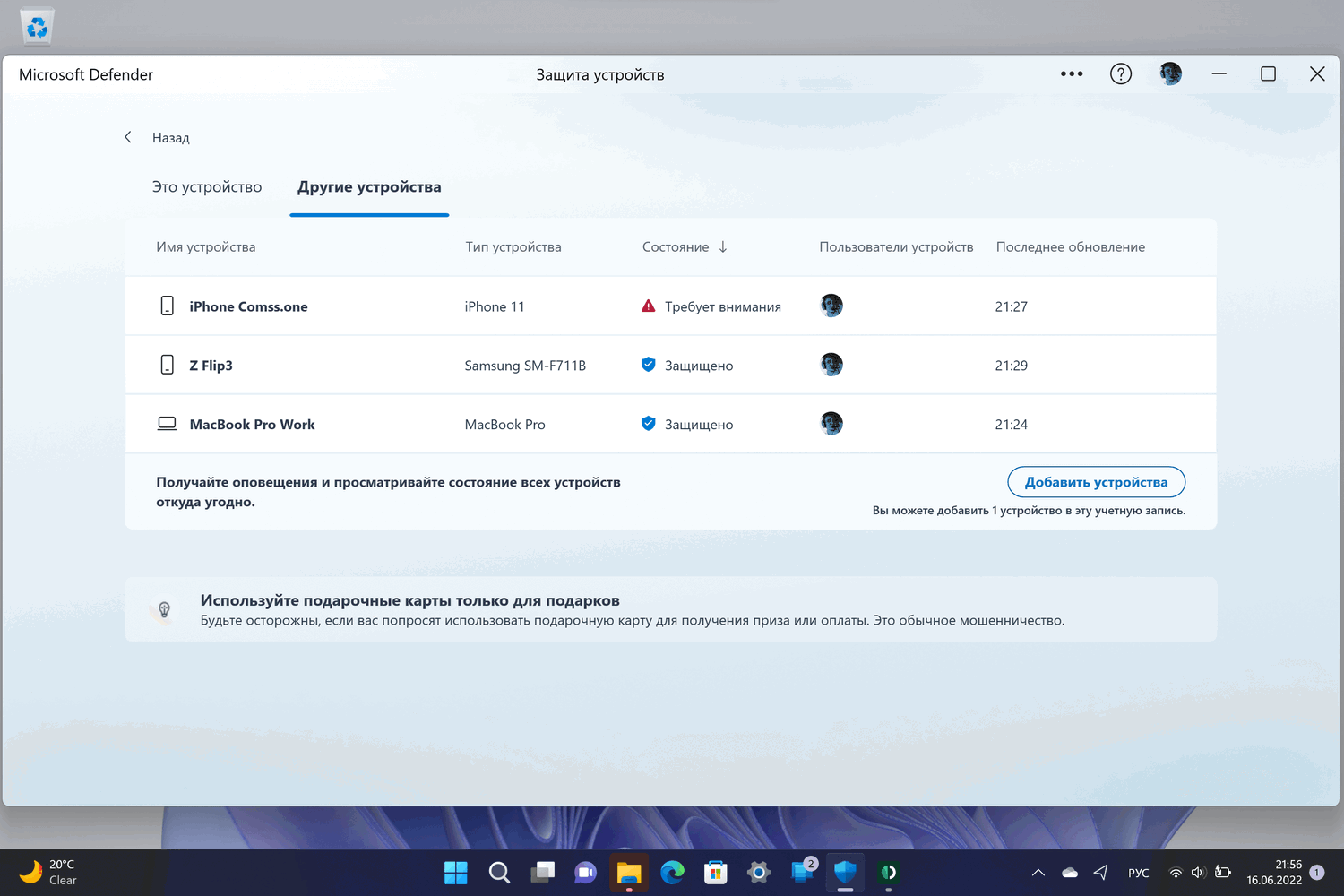This screenshot has height=896, width=1344.
Task: Open the Wi-Fi network tray icon
Action: [1176, 873]
